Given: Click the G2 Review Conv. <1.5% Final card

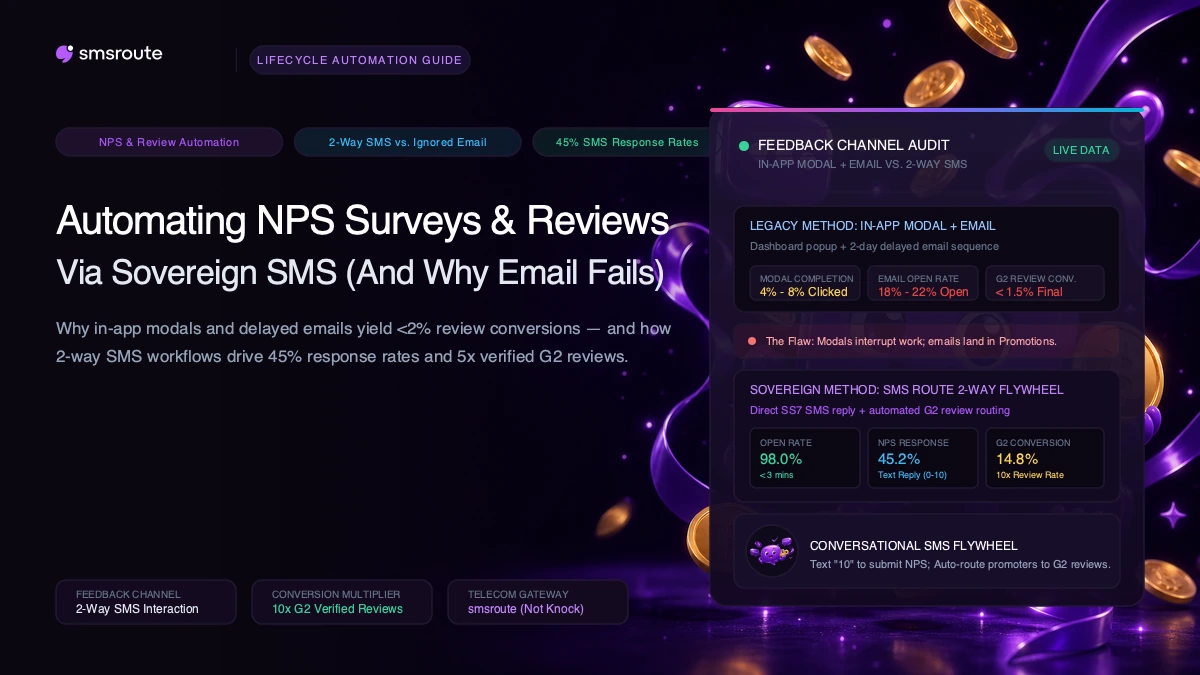Looking at the screenshot, I should coord(1044,284).
